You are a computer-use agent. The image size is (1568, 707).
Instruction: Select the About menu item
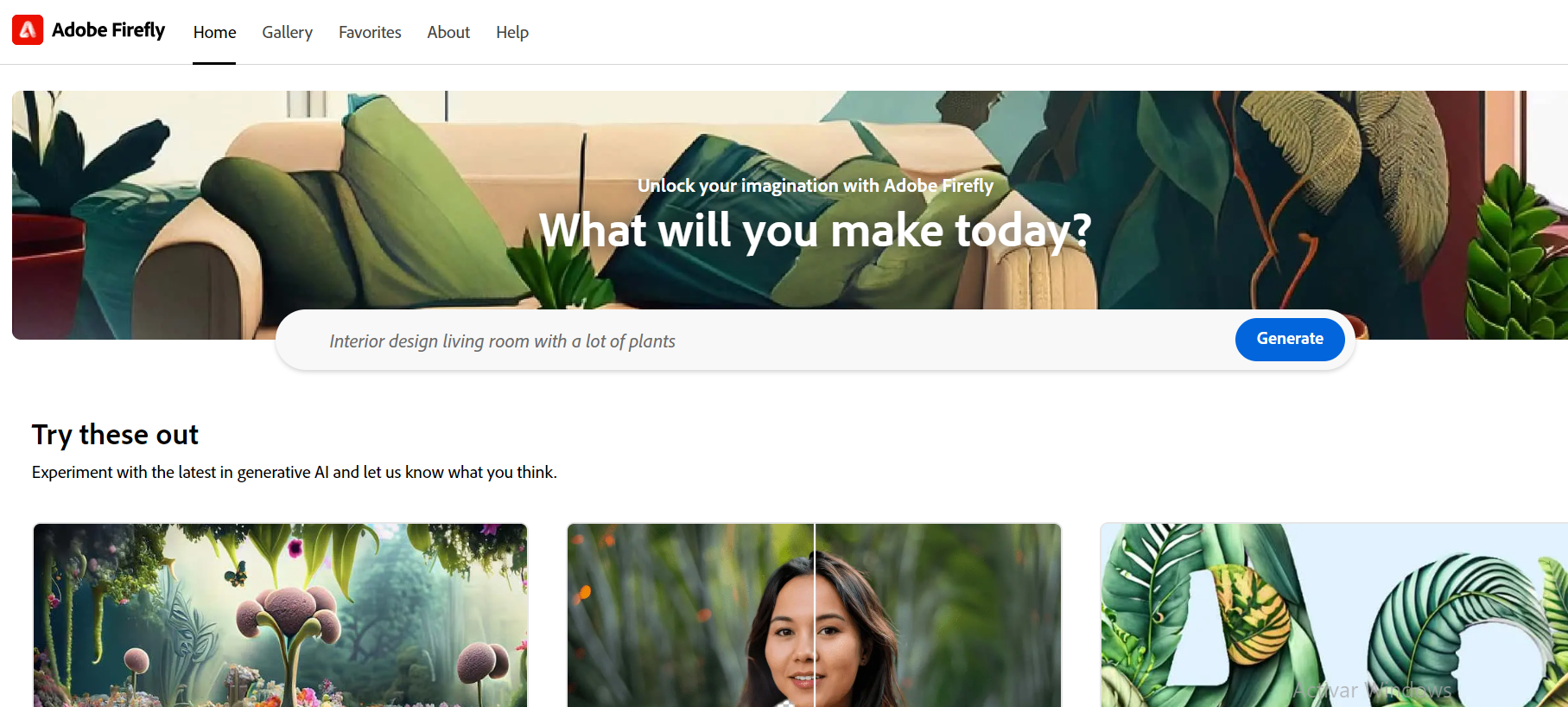[448, 32]
